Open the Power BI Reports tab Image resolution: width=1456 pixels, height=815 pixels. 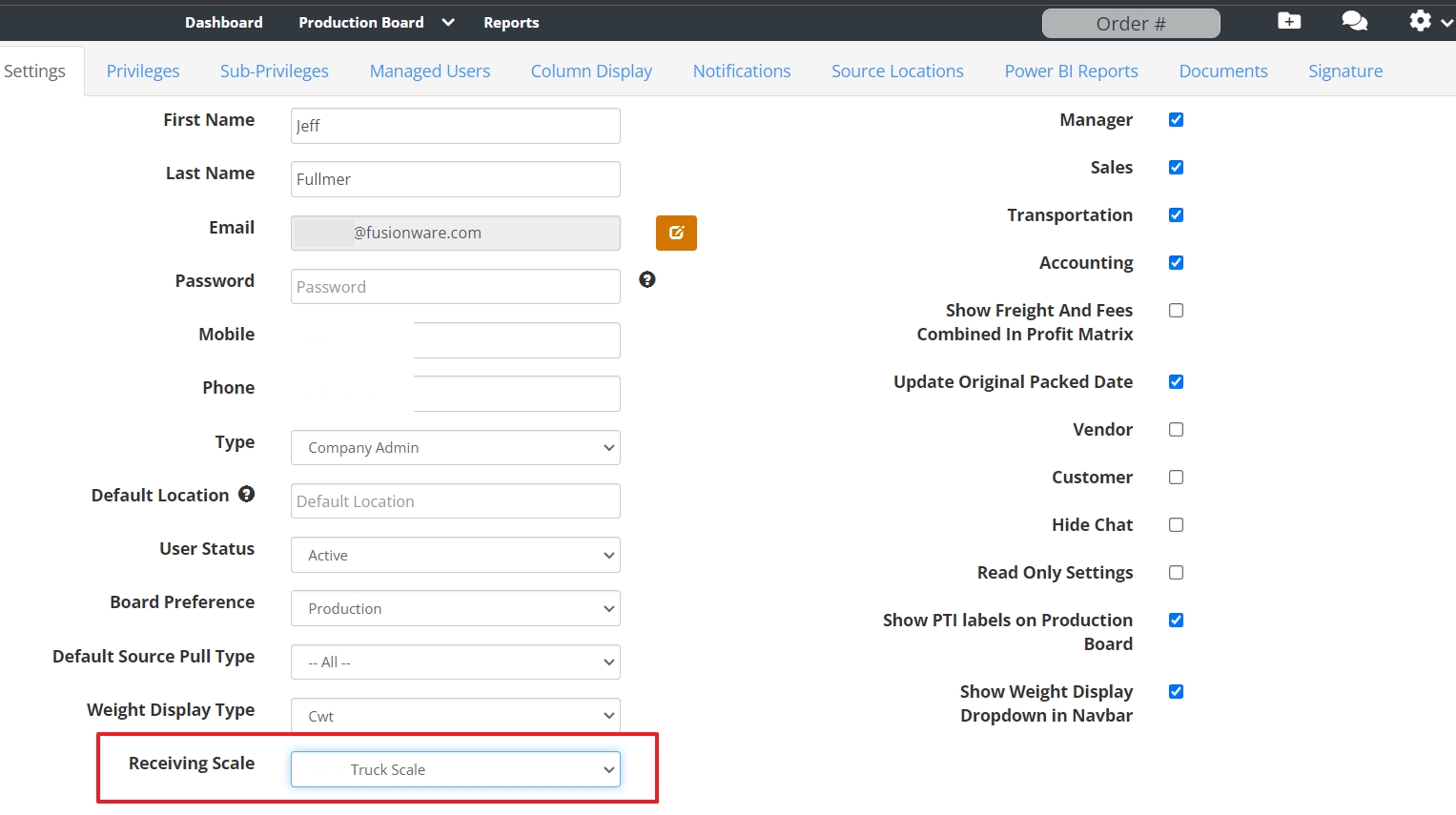(x=1071, y=71)
